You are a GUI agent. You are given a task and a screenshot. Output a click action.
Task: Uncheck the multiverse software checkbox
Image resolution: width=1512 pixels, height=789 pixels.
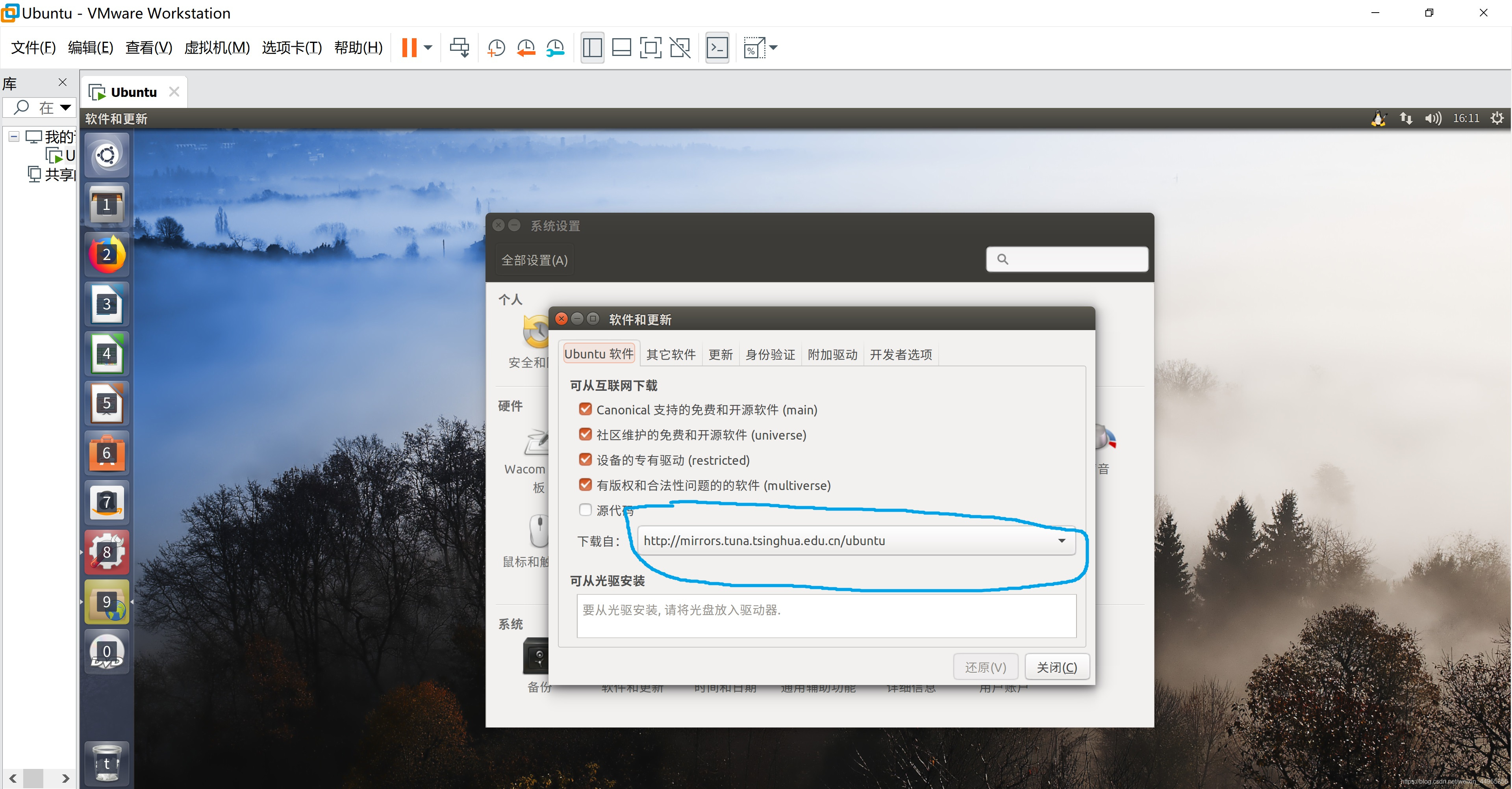[x=585, y=485]
